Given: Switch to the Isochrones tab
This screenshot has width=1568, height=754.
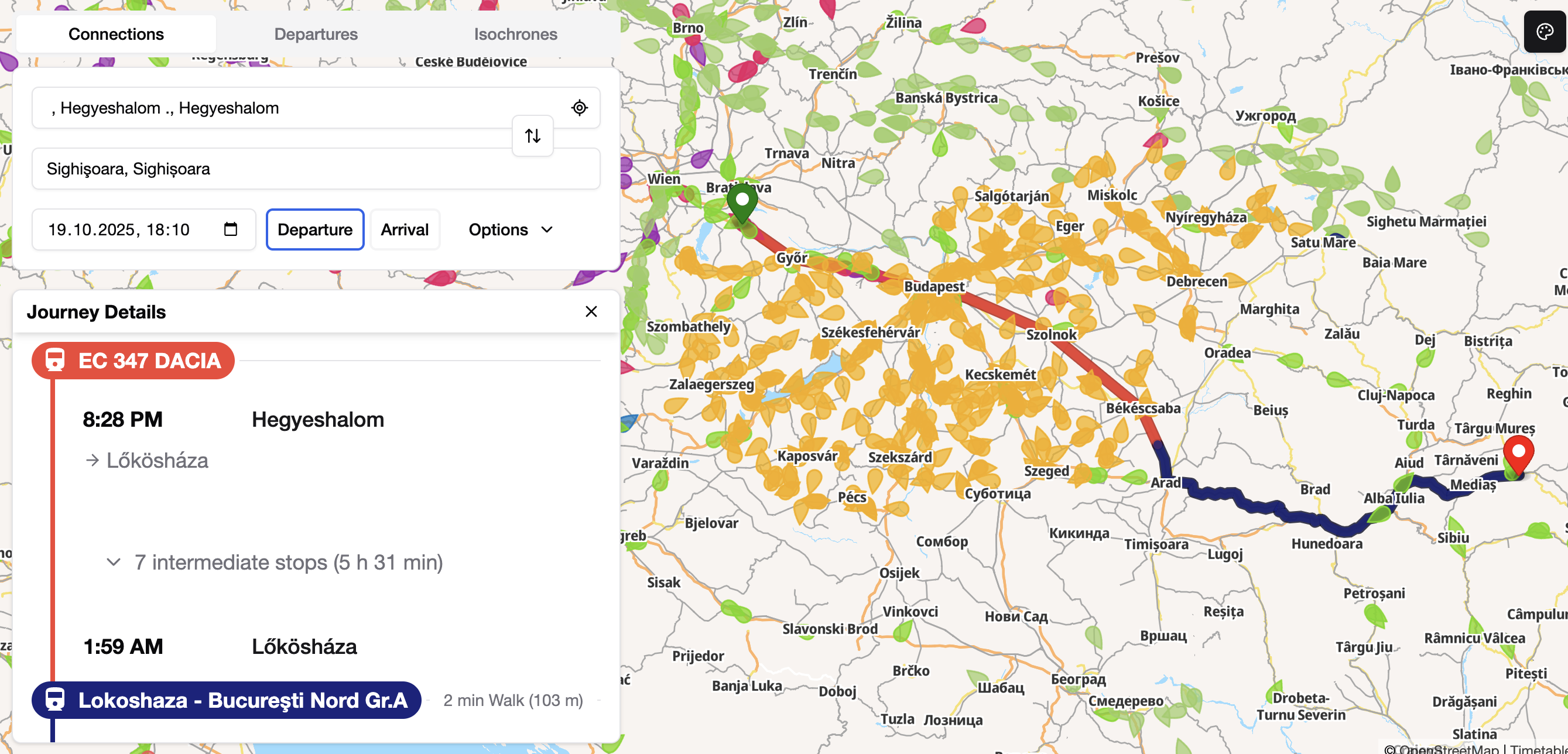Looking at the screenshot, I should coord(515,34).
